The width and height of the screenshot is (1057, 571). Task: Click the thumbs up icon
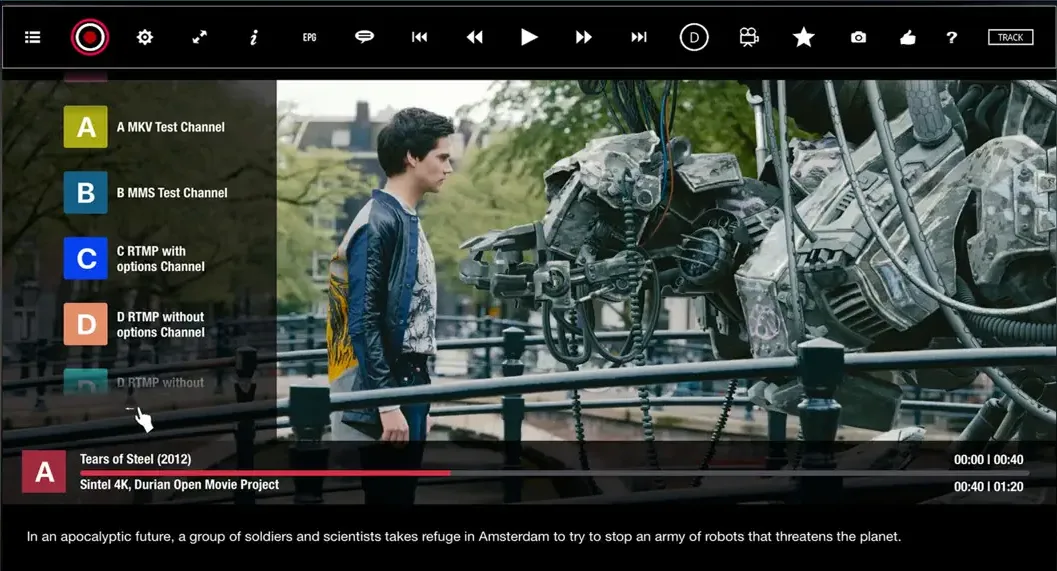907,38
